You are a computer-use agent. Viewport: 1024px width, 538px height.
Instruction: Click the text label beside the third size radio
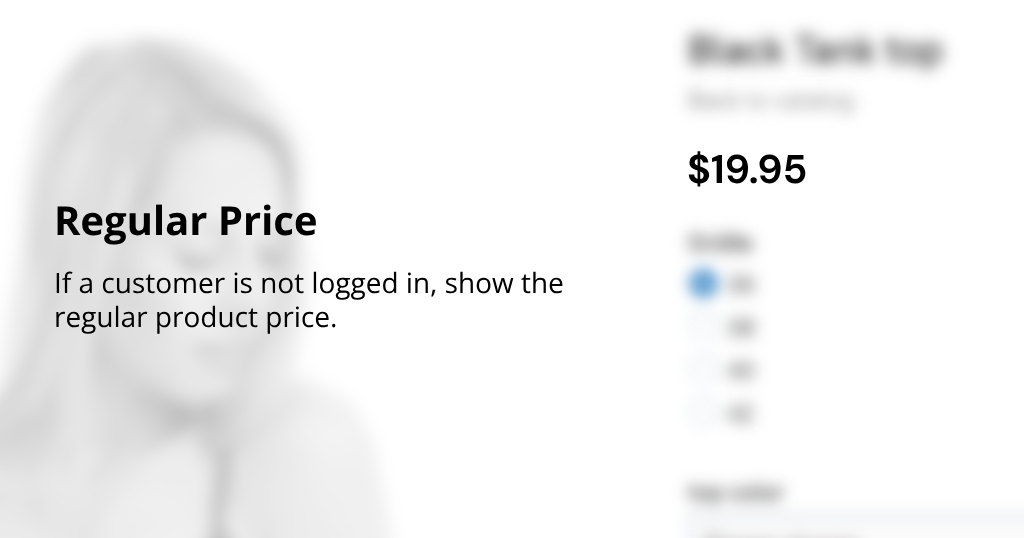tap(741, 371)
